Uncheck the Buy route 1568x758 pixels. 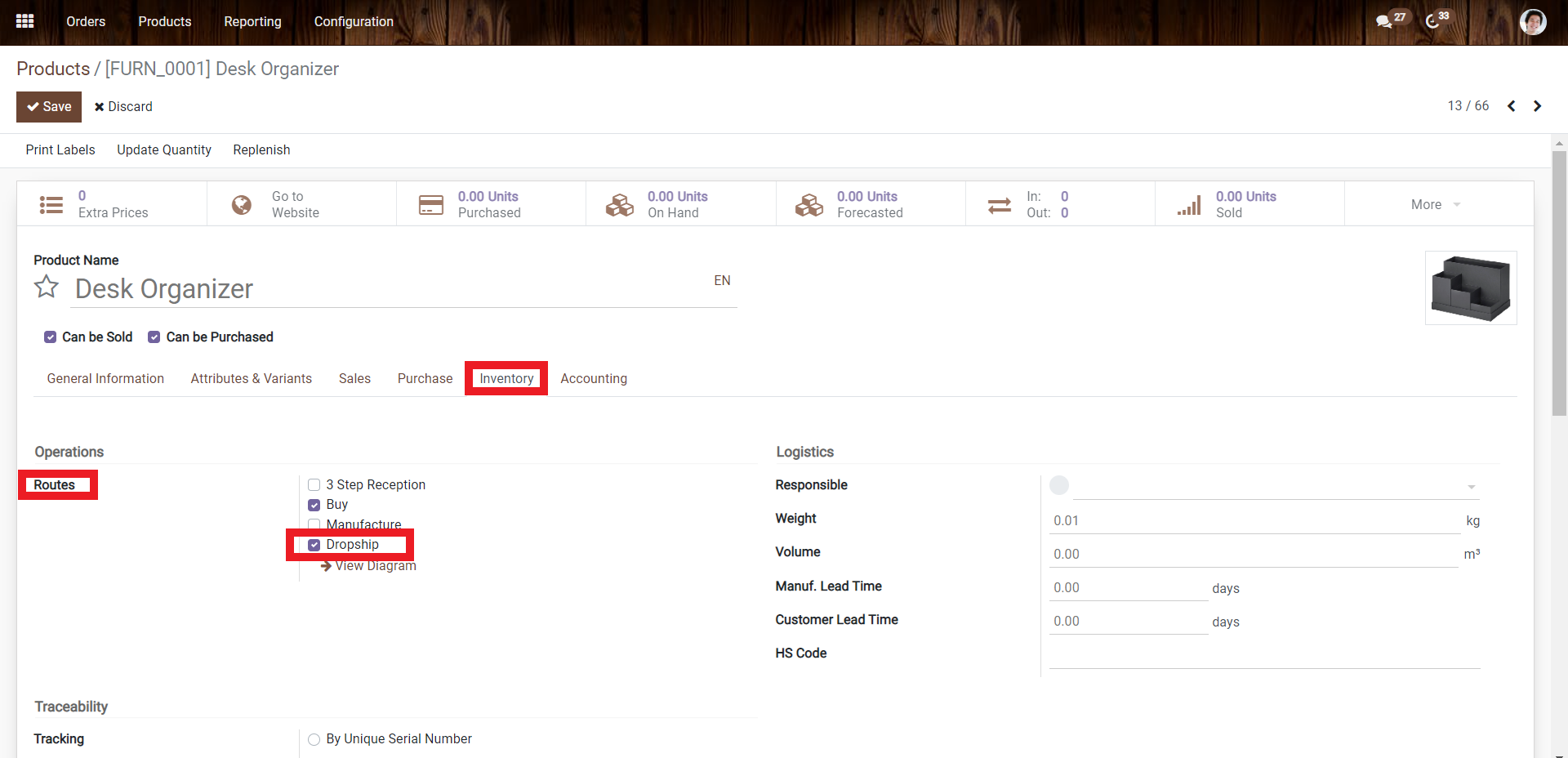pos(314,505)
